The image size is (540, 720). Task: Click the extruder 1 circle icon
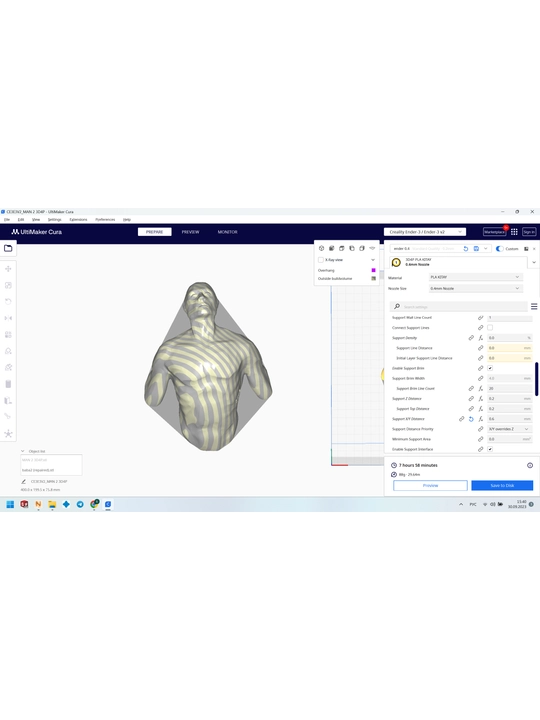click(x=396, y=262)
